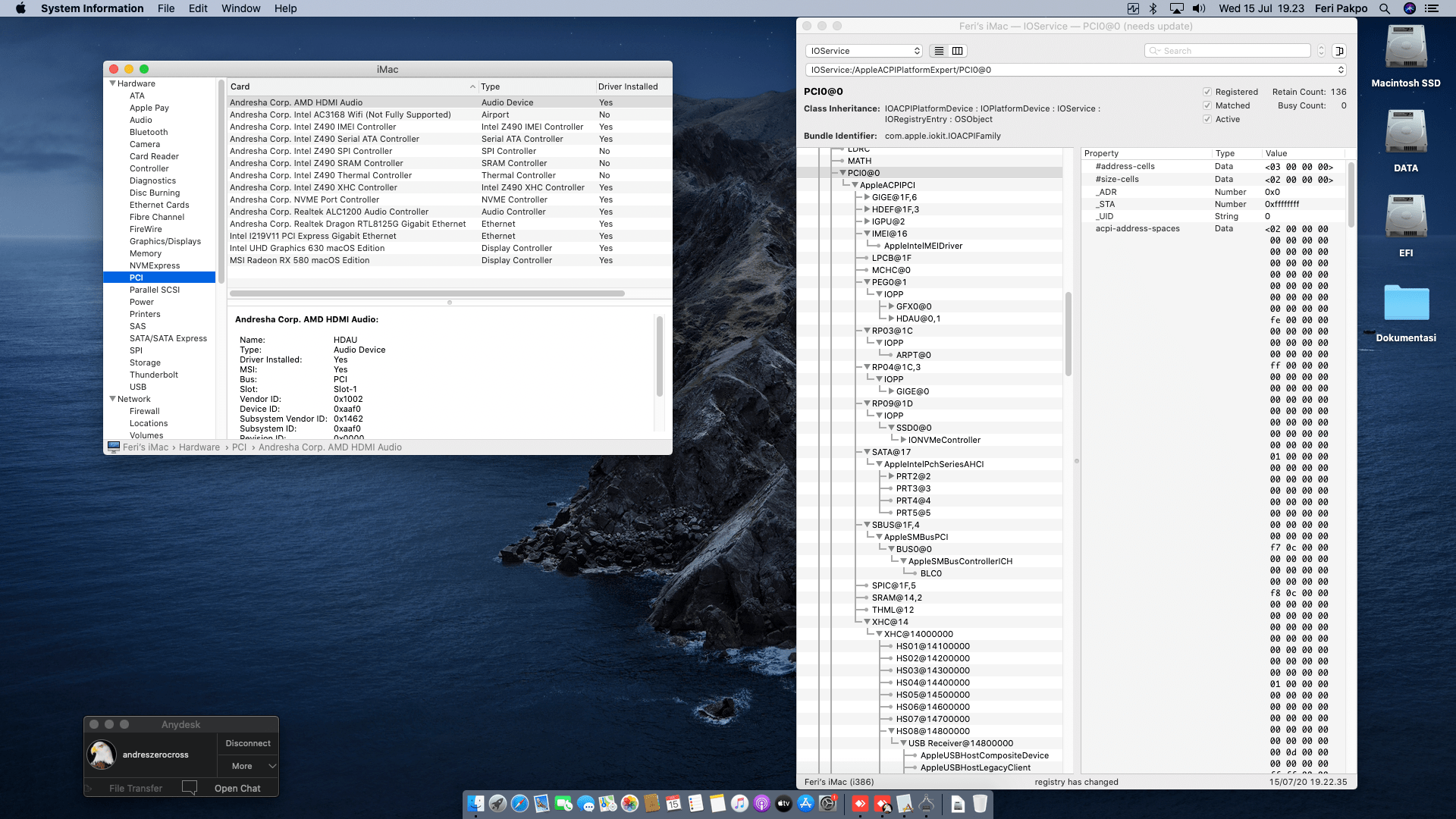The image size is (1456, 819).
Task: Open App Store in the Dock
Action: pos(805,804)
